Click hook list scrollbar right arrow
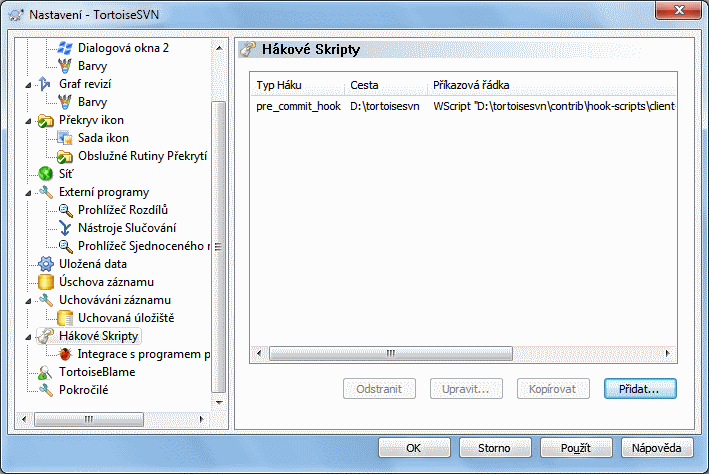The width and height of the screenshot is (709, 474). pyautogui.click(x=668, y=353)
